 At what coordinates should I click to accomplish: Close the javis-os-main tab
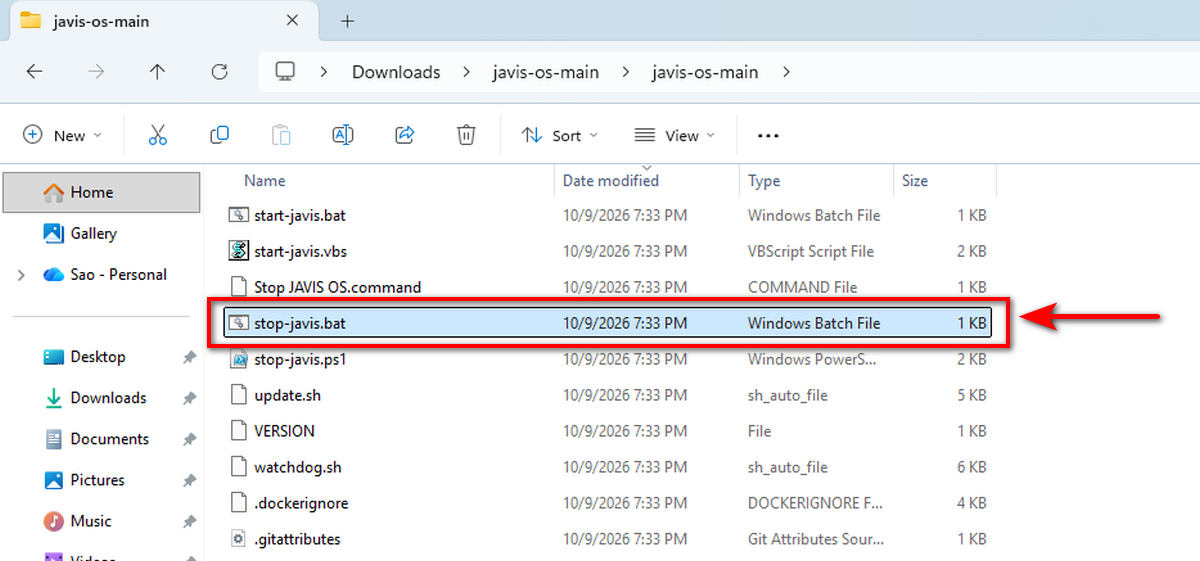(292, 21)
